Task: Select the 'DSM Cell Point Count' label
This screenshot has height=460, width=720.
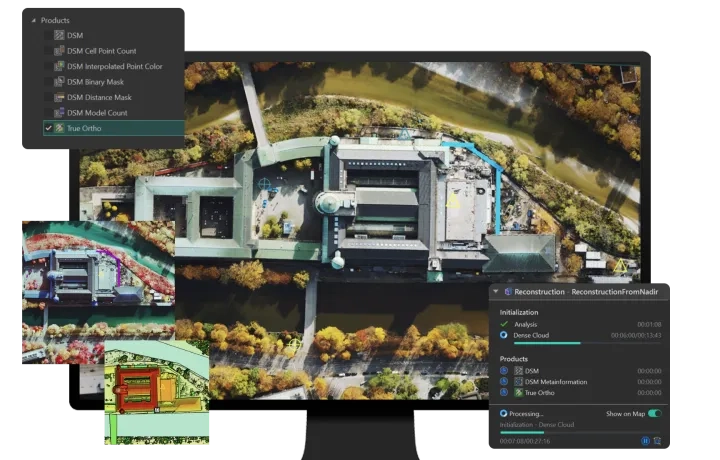Action: coord(101,51)
